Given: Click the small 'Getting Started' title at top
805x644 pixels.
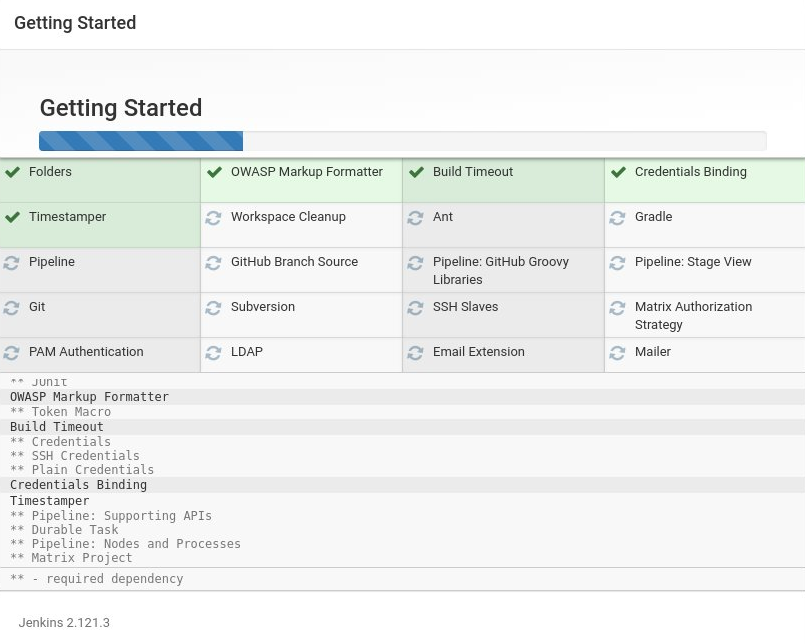Looking at the screenshot, I should (75, 23).
